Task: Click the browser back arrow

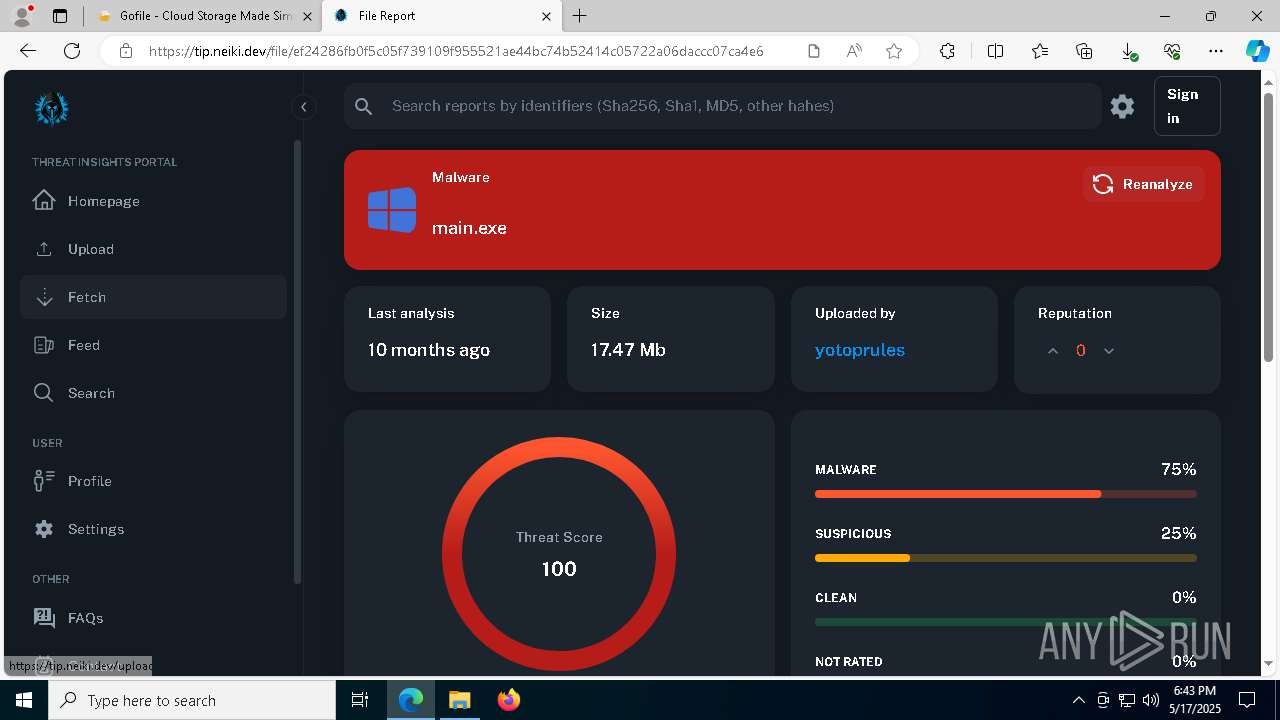Action: (x=28, y=51)
